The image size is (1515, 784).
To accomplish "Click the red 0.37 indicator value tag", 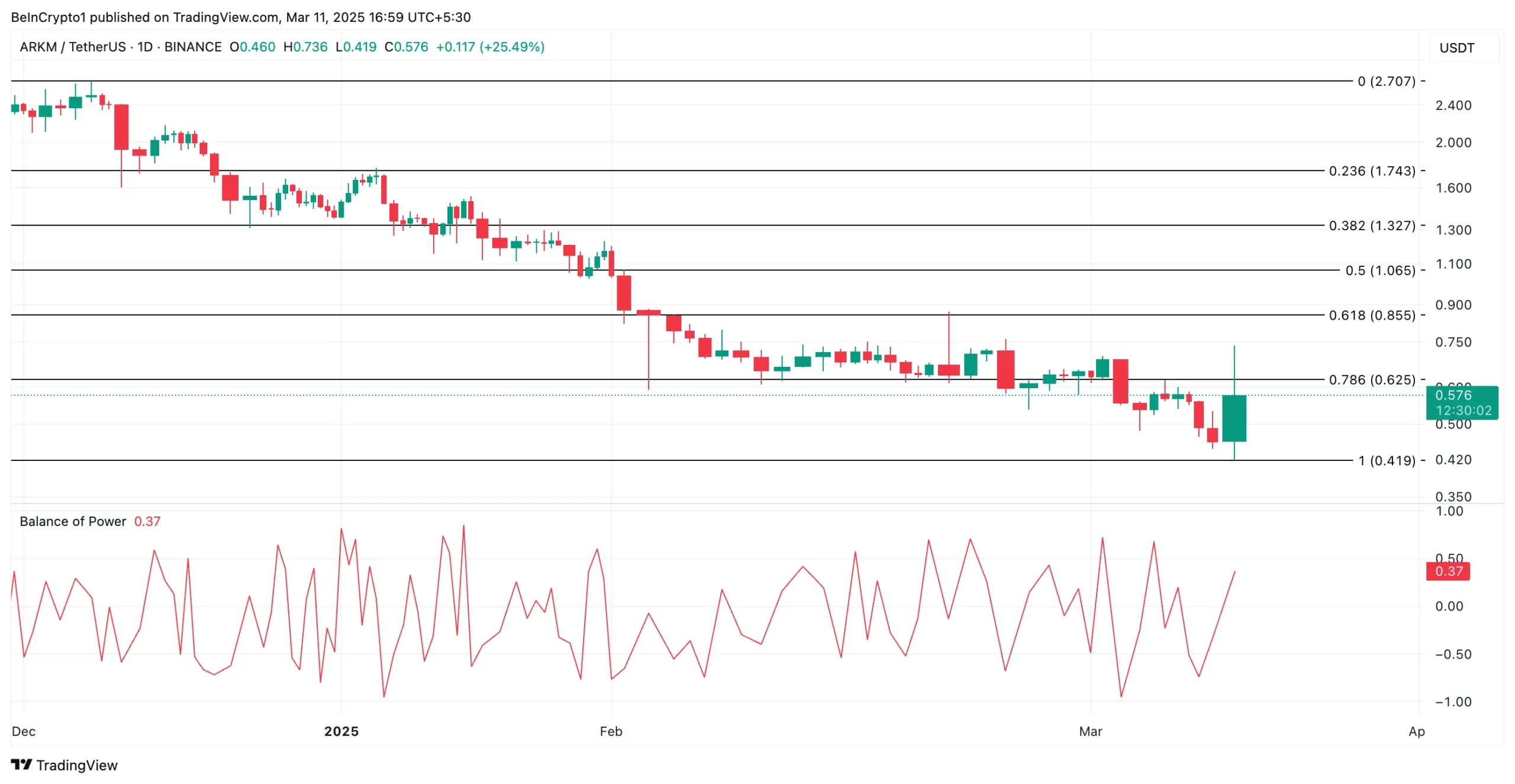I will [1448, 571].
